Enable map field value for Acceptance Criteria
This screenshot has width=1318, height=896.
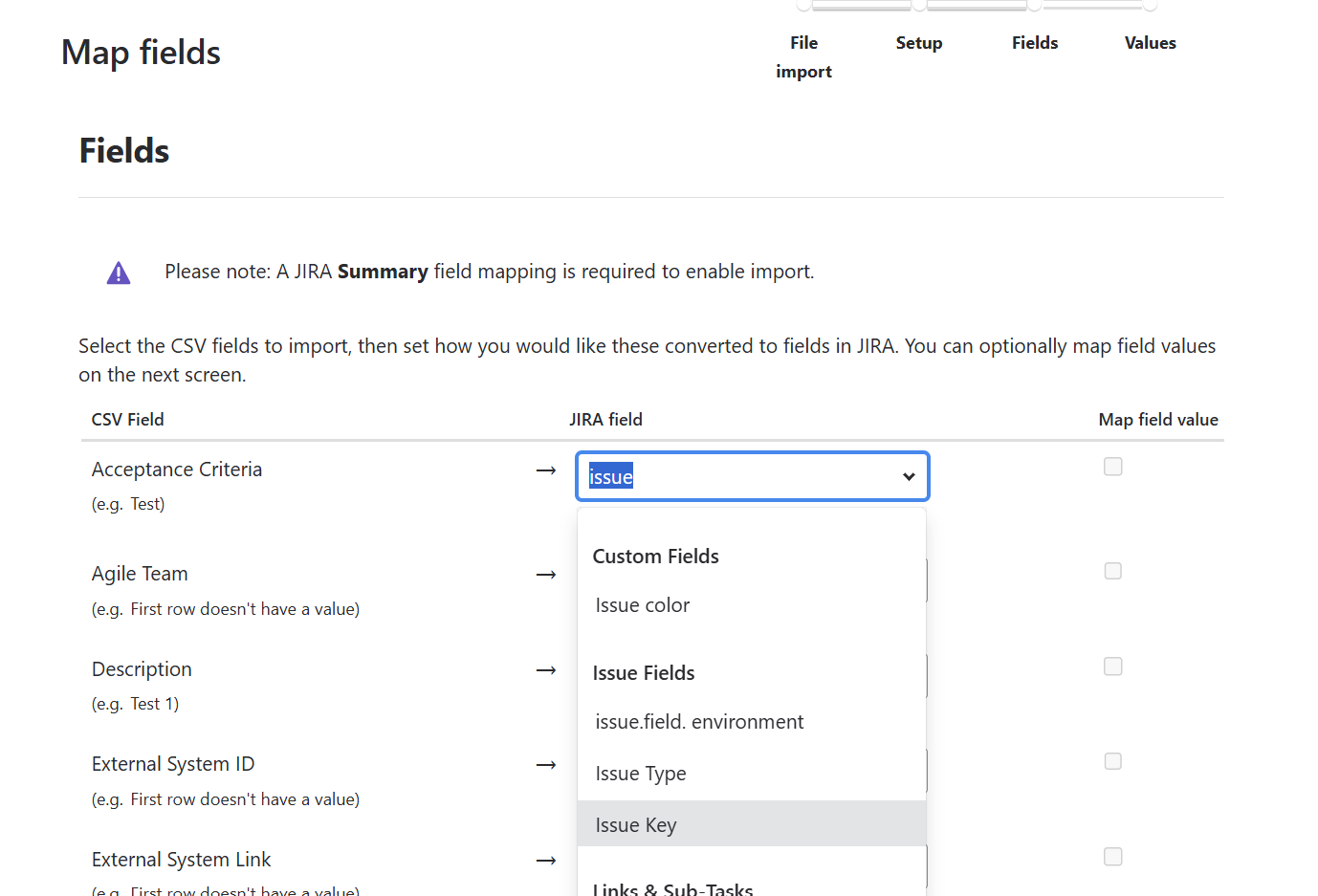1113,467
